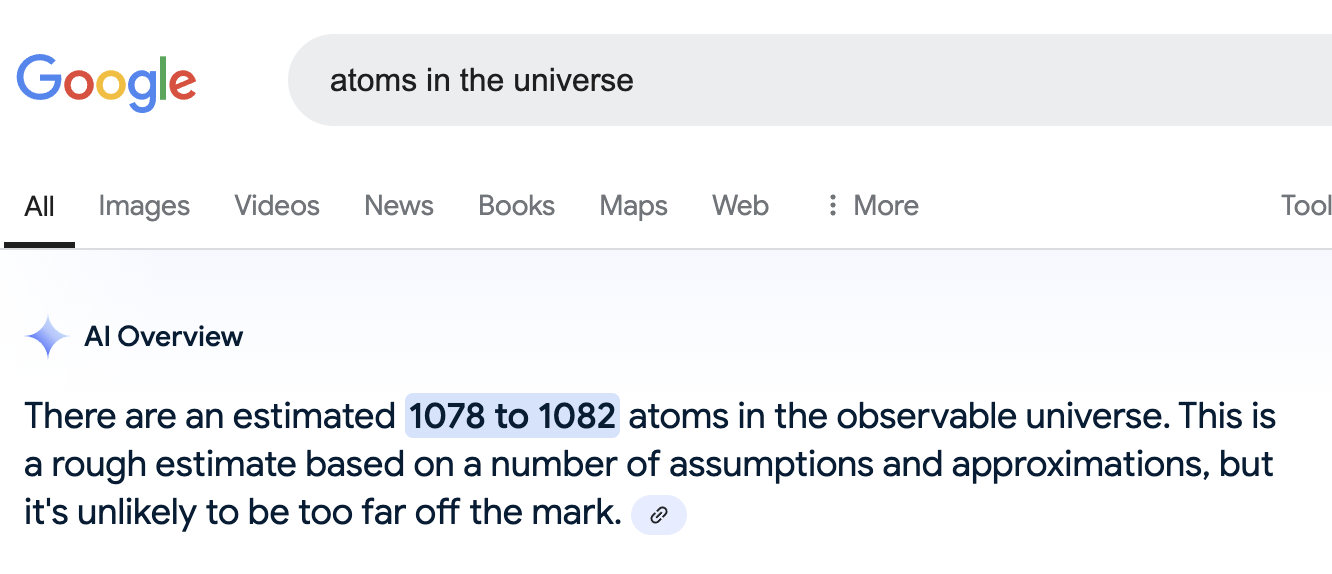The width and height of the screenshot is (1332, 574).
Task: Select the All results tab
Action: tap(39, 206)
